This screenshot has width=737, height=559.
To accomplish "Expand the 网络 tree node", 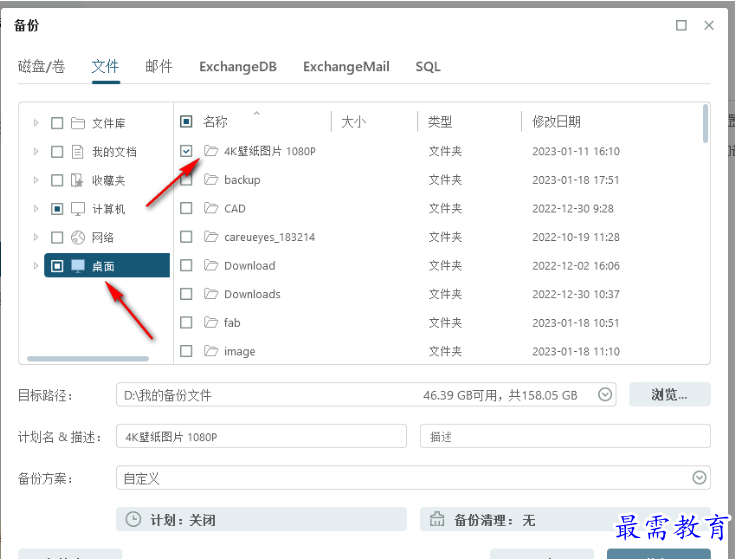I will [x=36, y=237].
